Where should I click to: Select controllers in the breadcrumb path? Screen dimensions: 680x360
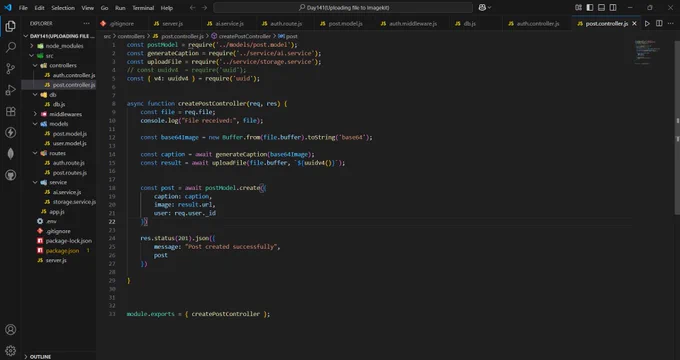point(131,36)
